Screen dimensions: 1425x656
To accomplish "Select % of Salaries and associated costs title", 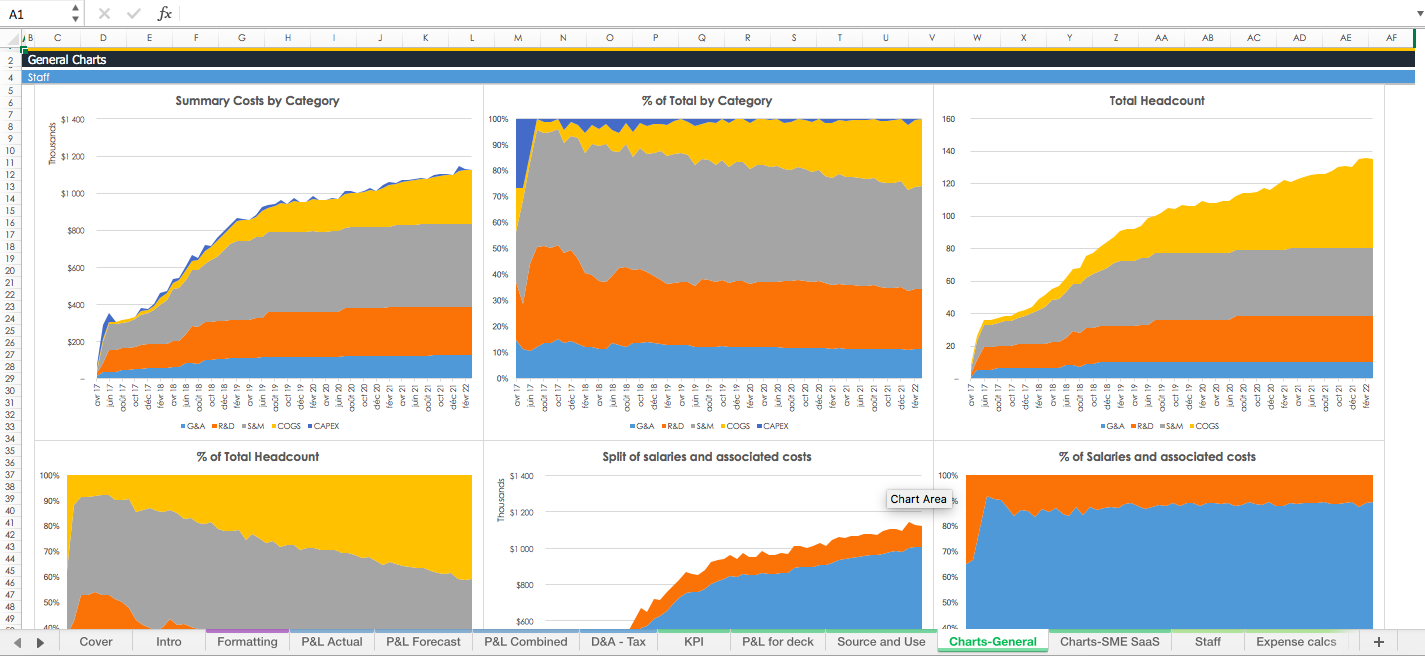I will (1157, 457).
